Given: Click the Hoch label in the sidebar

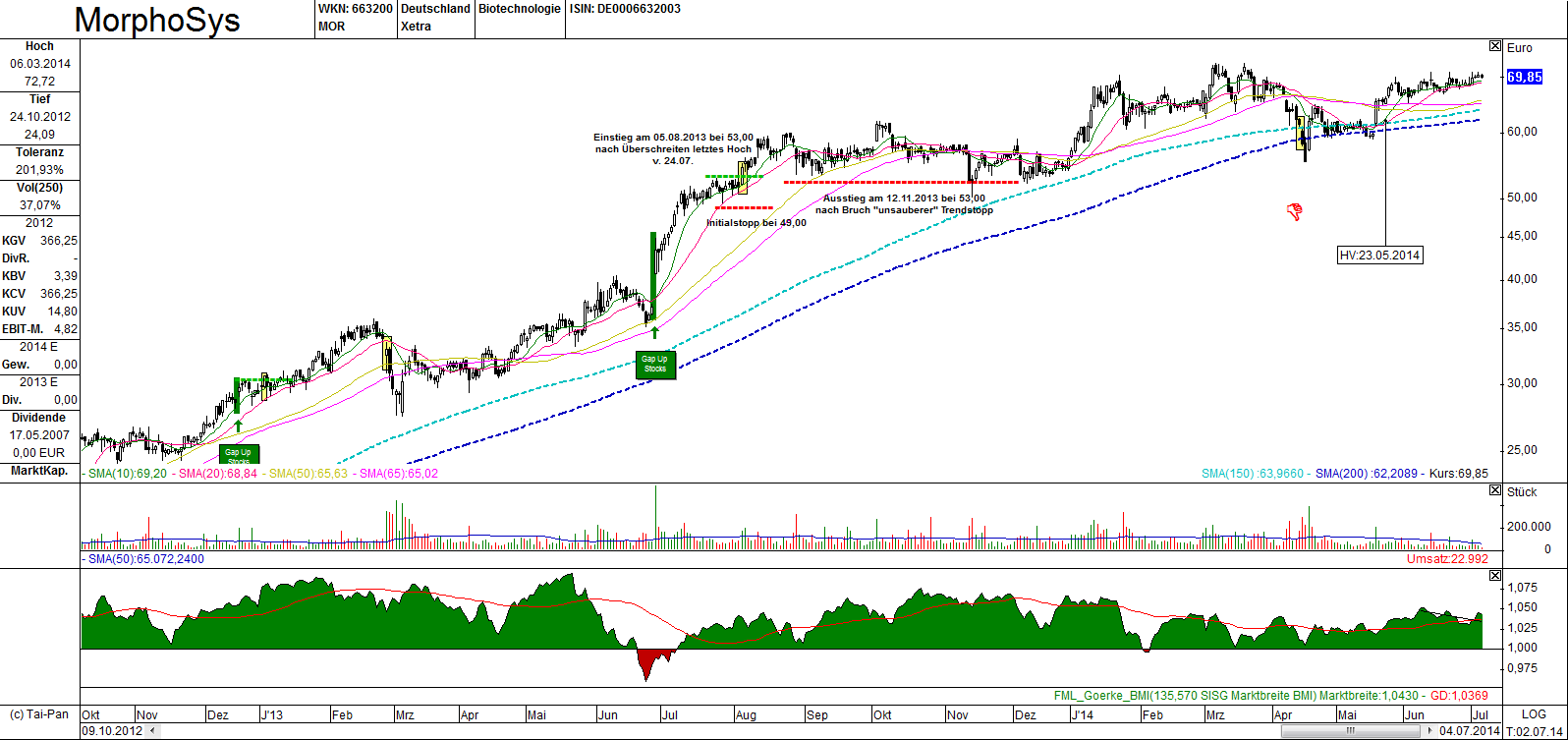Looking at the screenshot, I should point(39,46).
